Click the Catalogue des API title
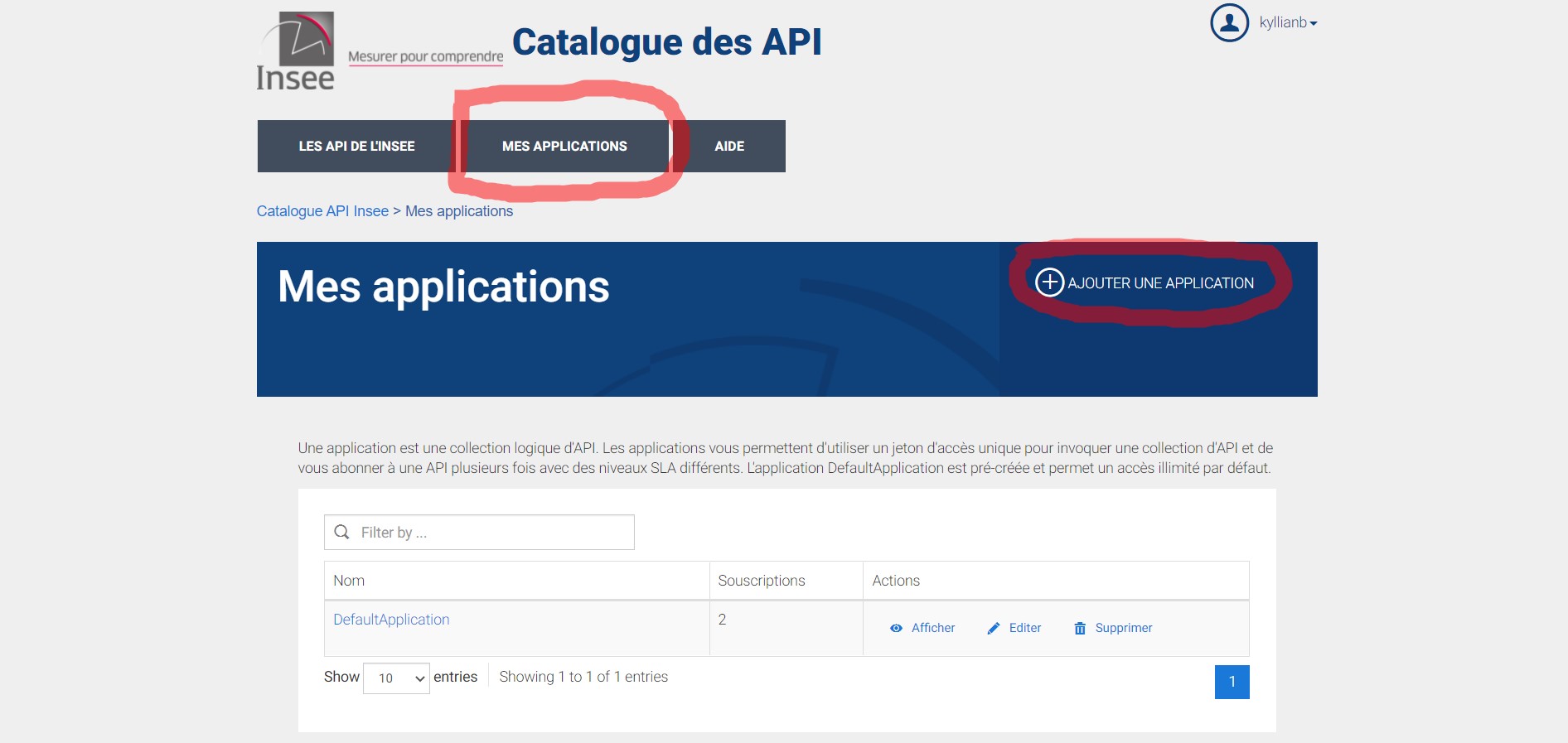Screen dimensions: 1568x743 click(x=667, y=41)
